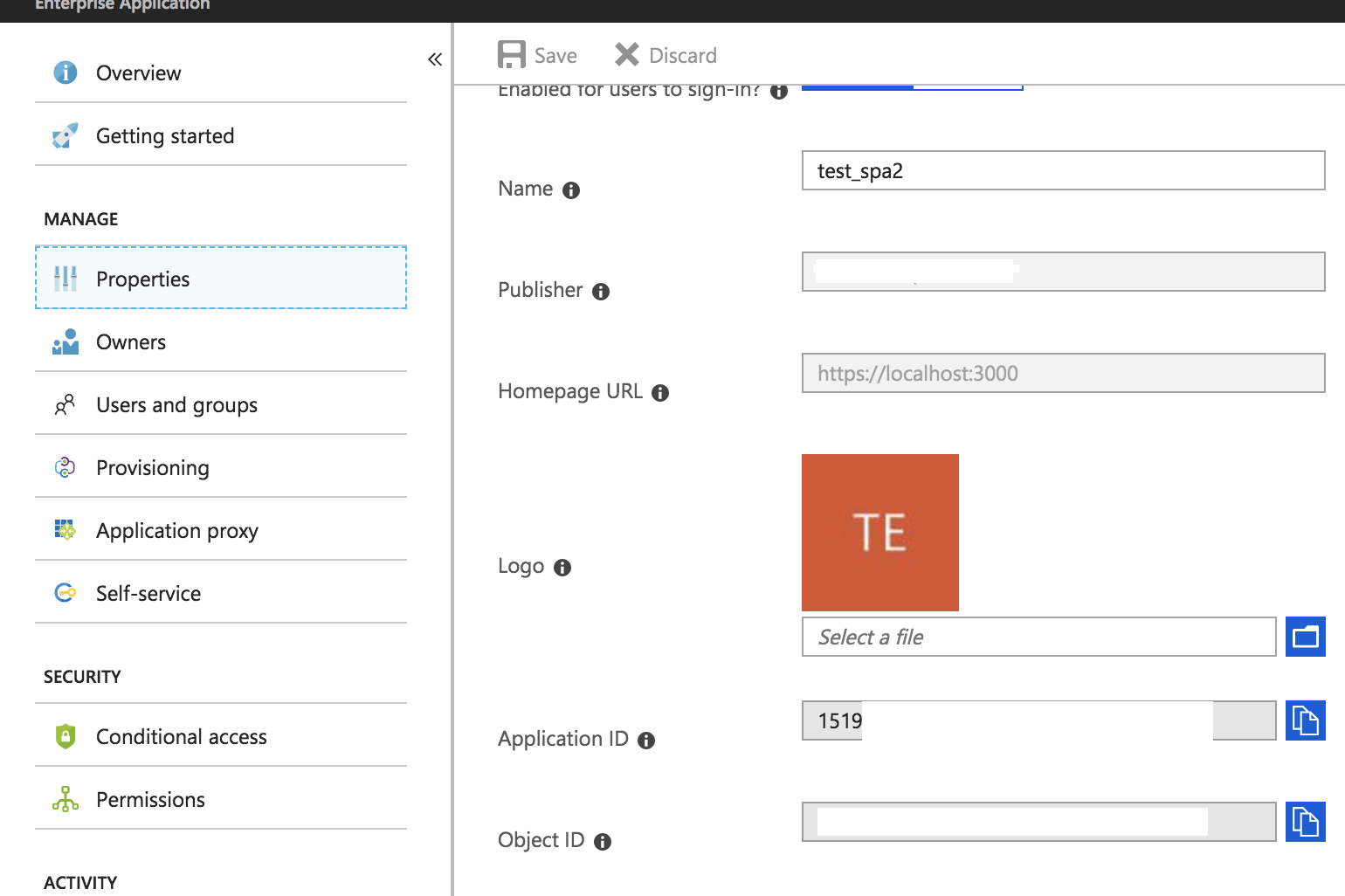Click the info icon beside Publisher

point(601,292)
